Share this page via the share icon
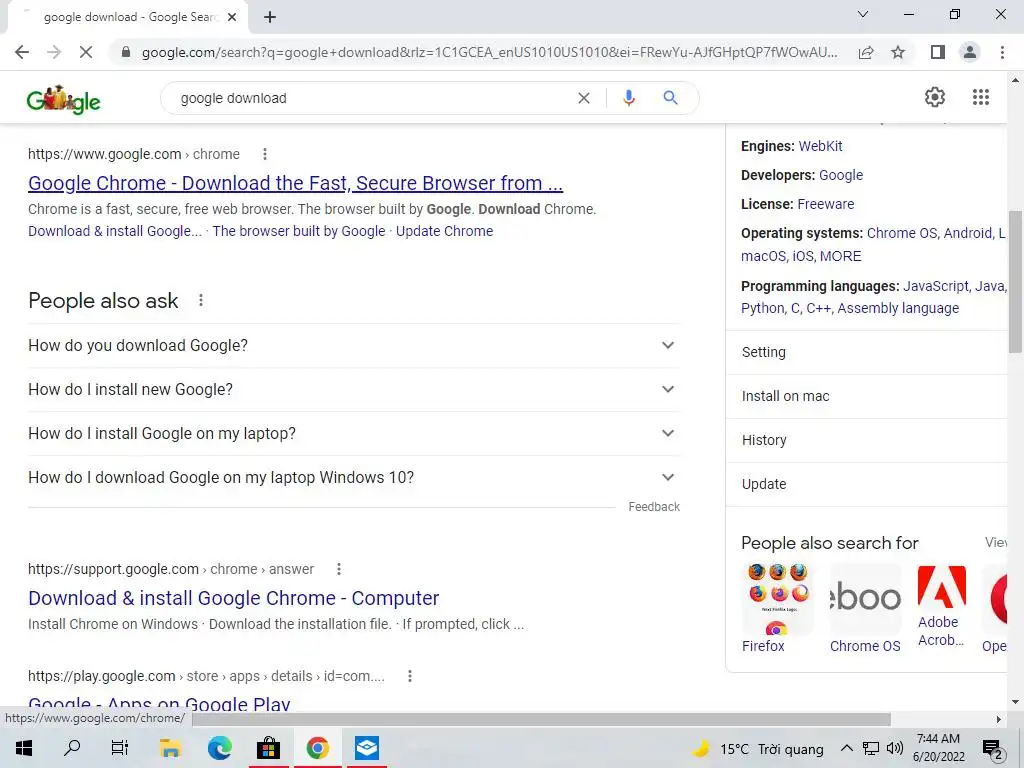The width and height of the screenshot is (1024, 768). [x=866, y=52]
